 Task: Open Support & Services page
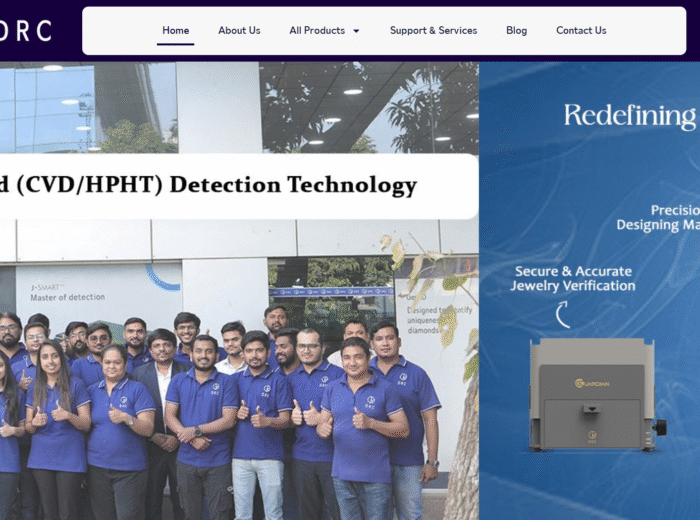click(433, 30)
